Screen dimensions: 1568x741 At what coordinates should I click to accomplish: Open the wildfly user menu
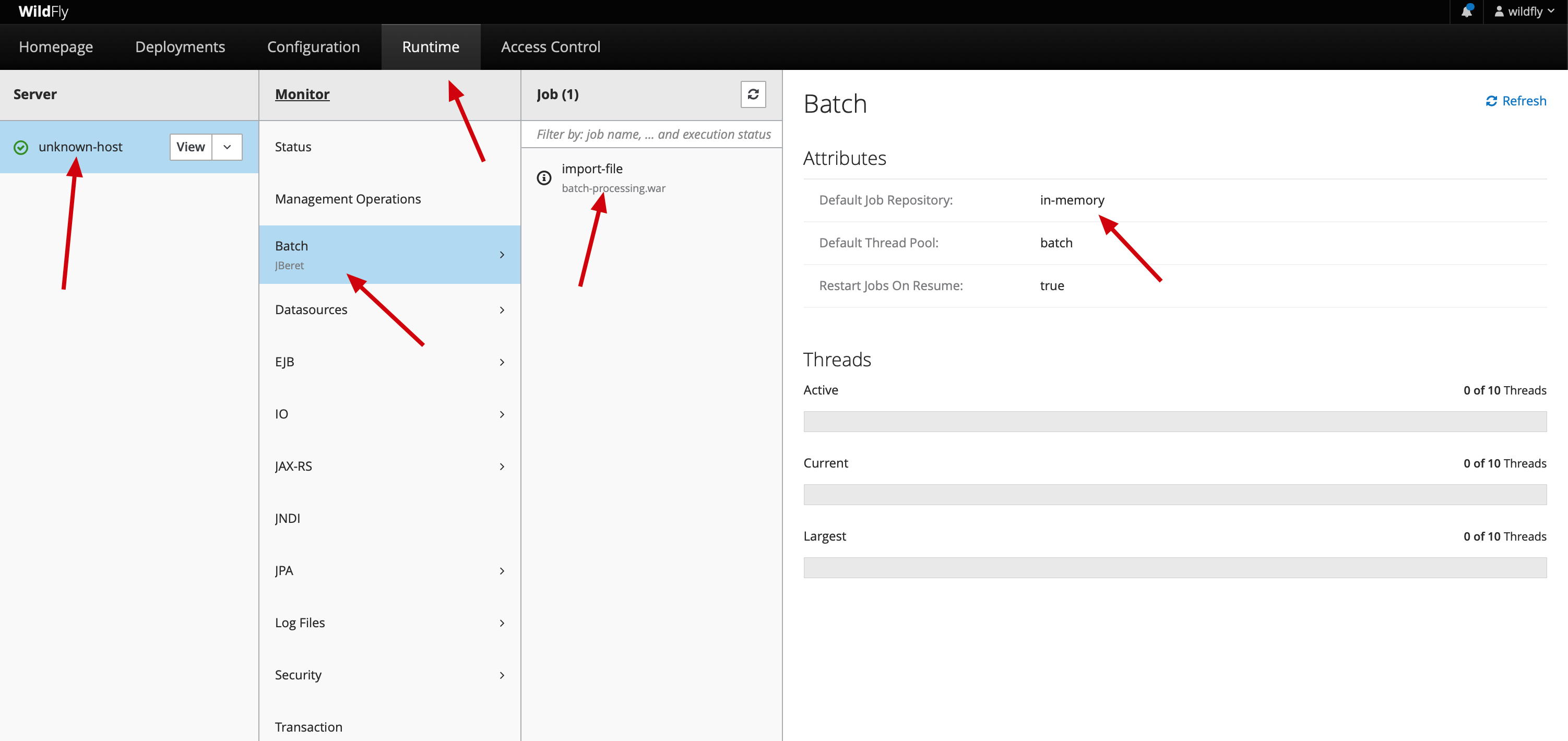click(x=1524, y=11)
